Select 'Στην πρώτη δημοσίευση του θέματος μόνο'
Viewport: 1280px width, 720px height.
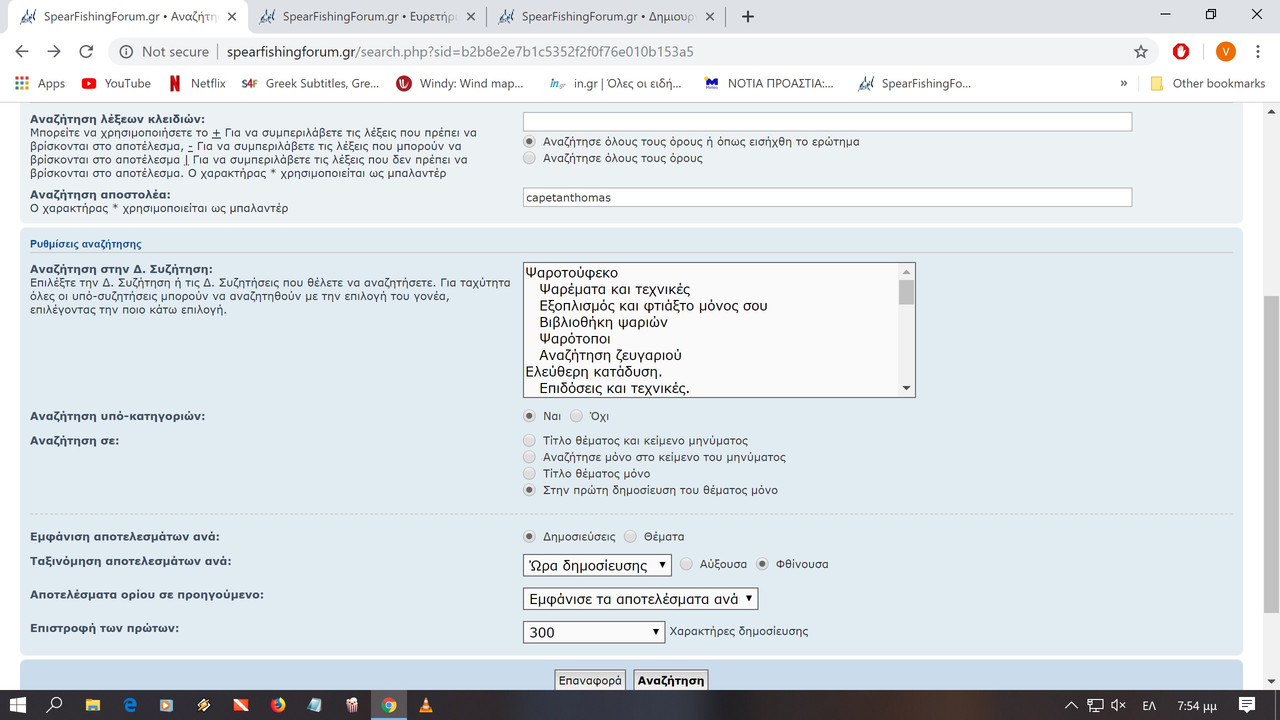(x=529, y=490)
